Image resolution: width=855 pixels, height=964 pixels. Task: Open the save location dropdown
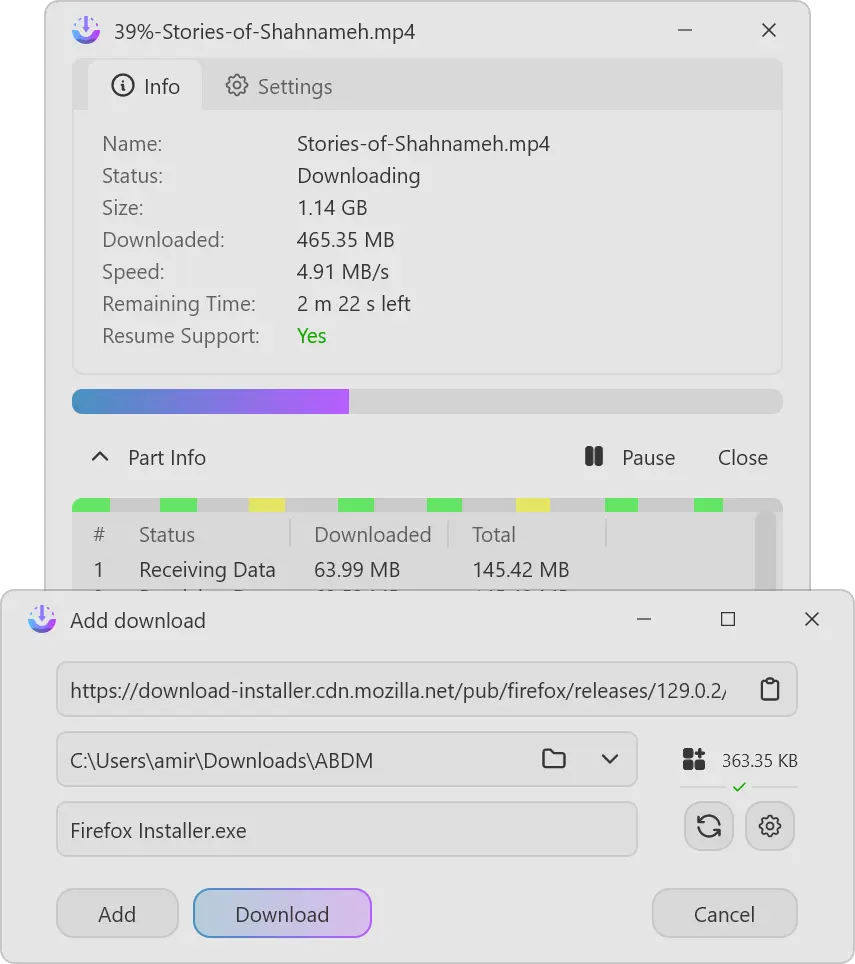610,760
